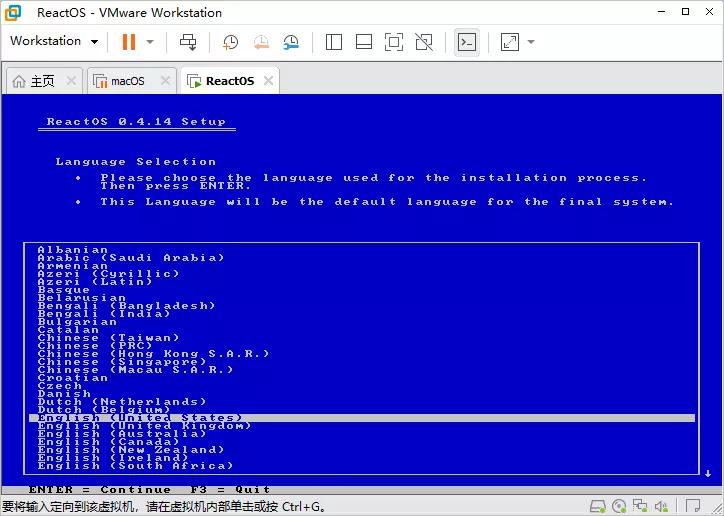Open the snapshot manager icon
This screenshot has width=724, height=516.
pos(291,42)
